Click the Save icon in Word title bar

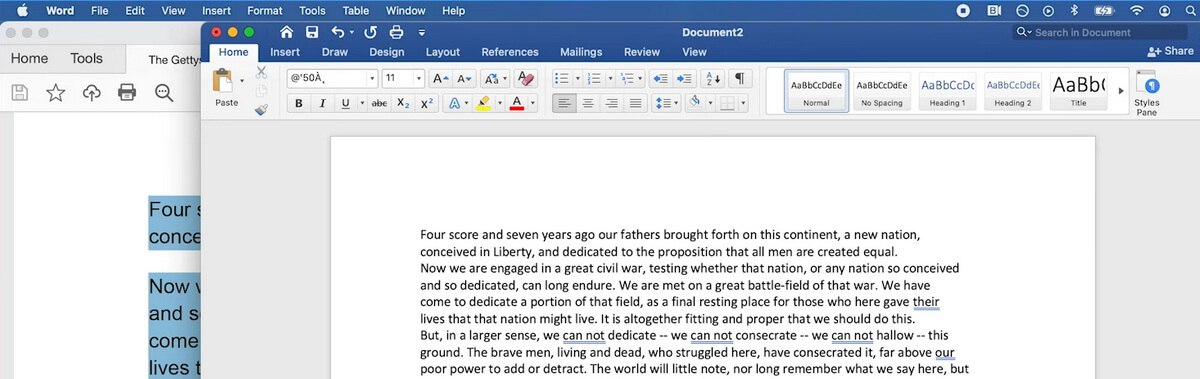[312, 33]
